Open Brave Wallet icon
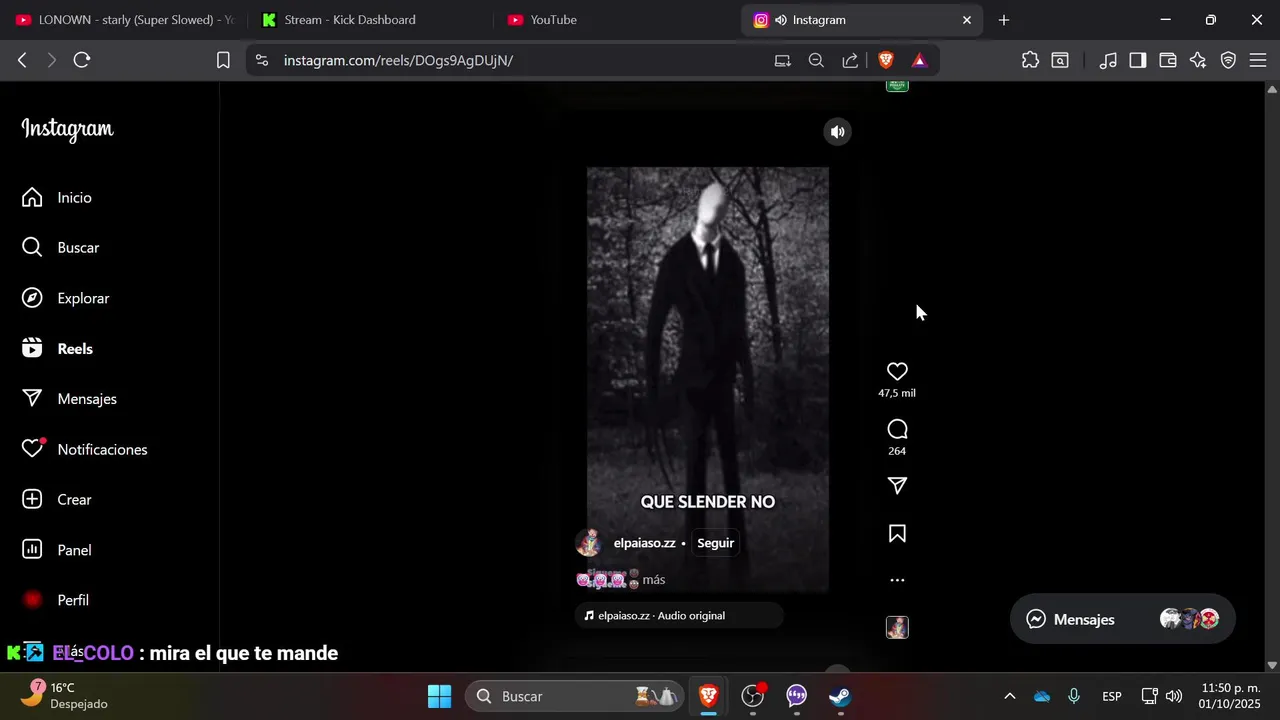Image resolution: width=1280 pixels, height=720 pixels. (1168, 60)
